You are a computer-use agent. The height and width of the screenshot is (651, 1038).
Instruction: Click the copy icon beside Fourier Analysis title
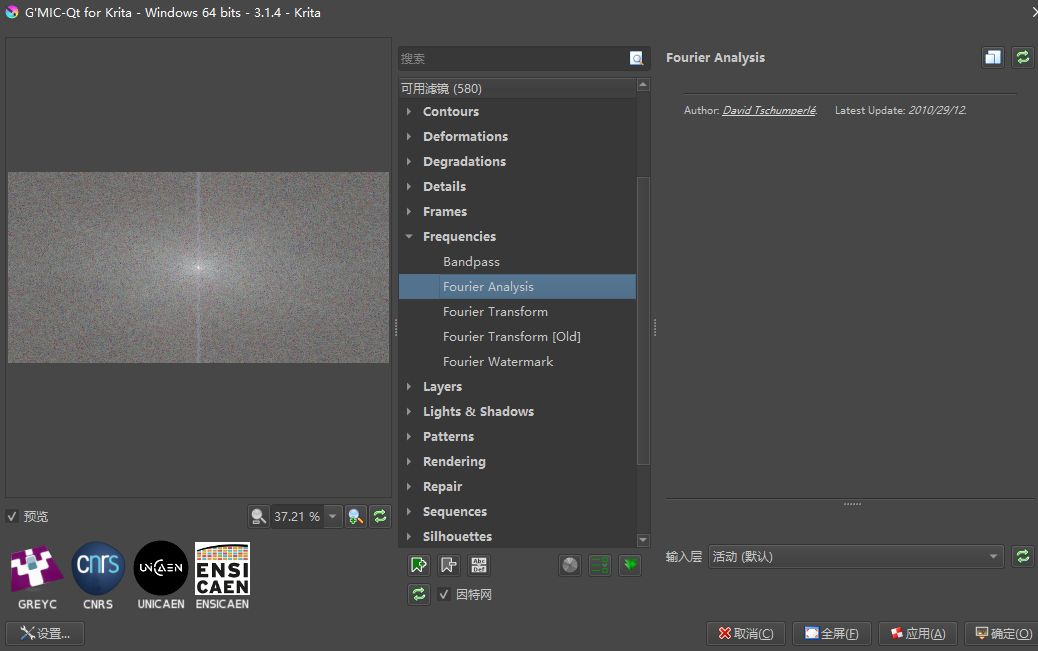[992, 57]
